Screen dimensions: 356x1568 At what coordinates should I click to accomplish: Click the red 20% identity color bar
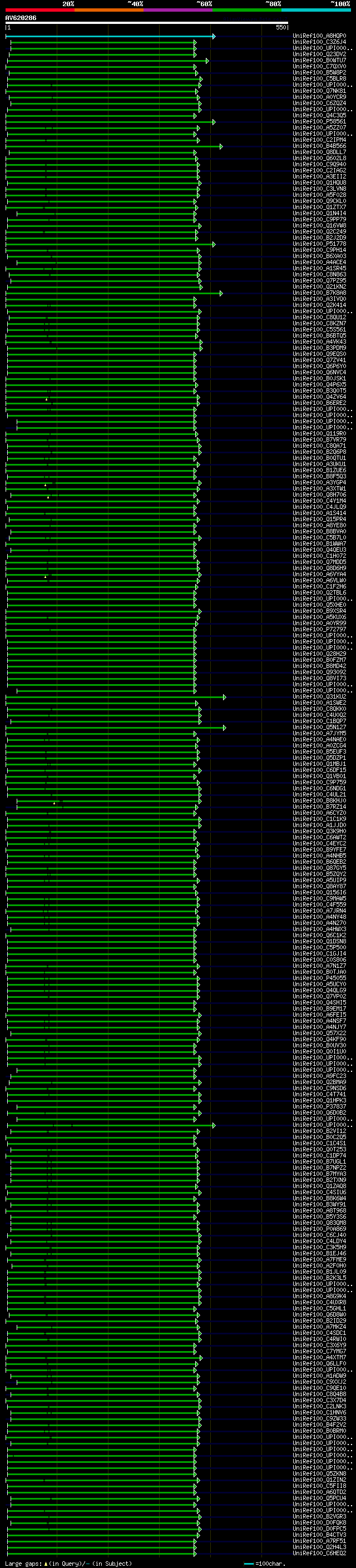pyautogui.click(x=40, y=11)
